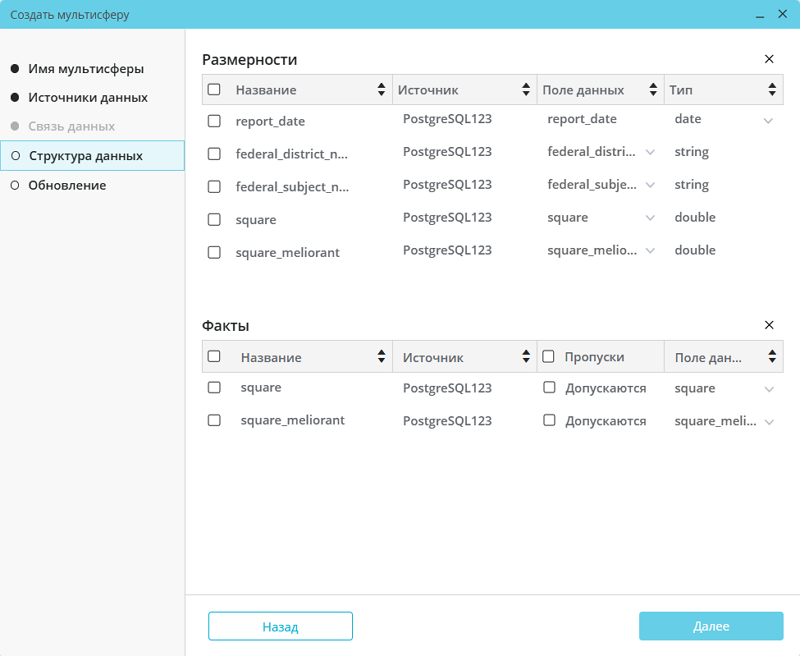Sort dimensions by Источник column arrows
This screenshot has width=800, height=656.
[526, 90]
